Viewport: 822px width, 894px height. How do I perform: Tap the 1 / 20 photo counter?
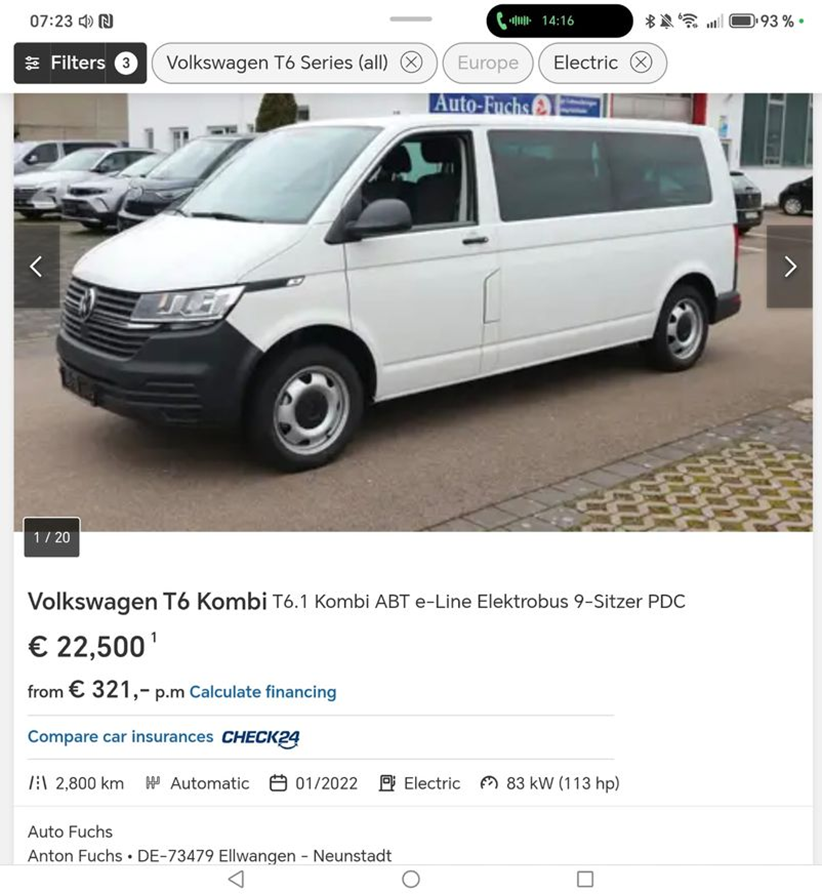coord(52,537)
